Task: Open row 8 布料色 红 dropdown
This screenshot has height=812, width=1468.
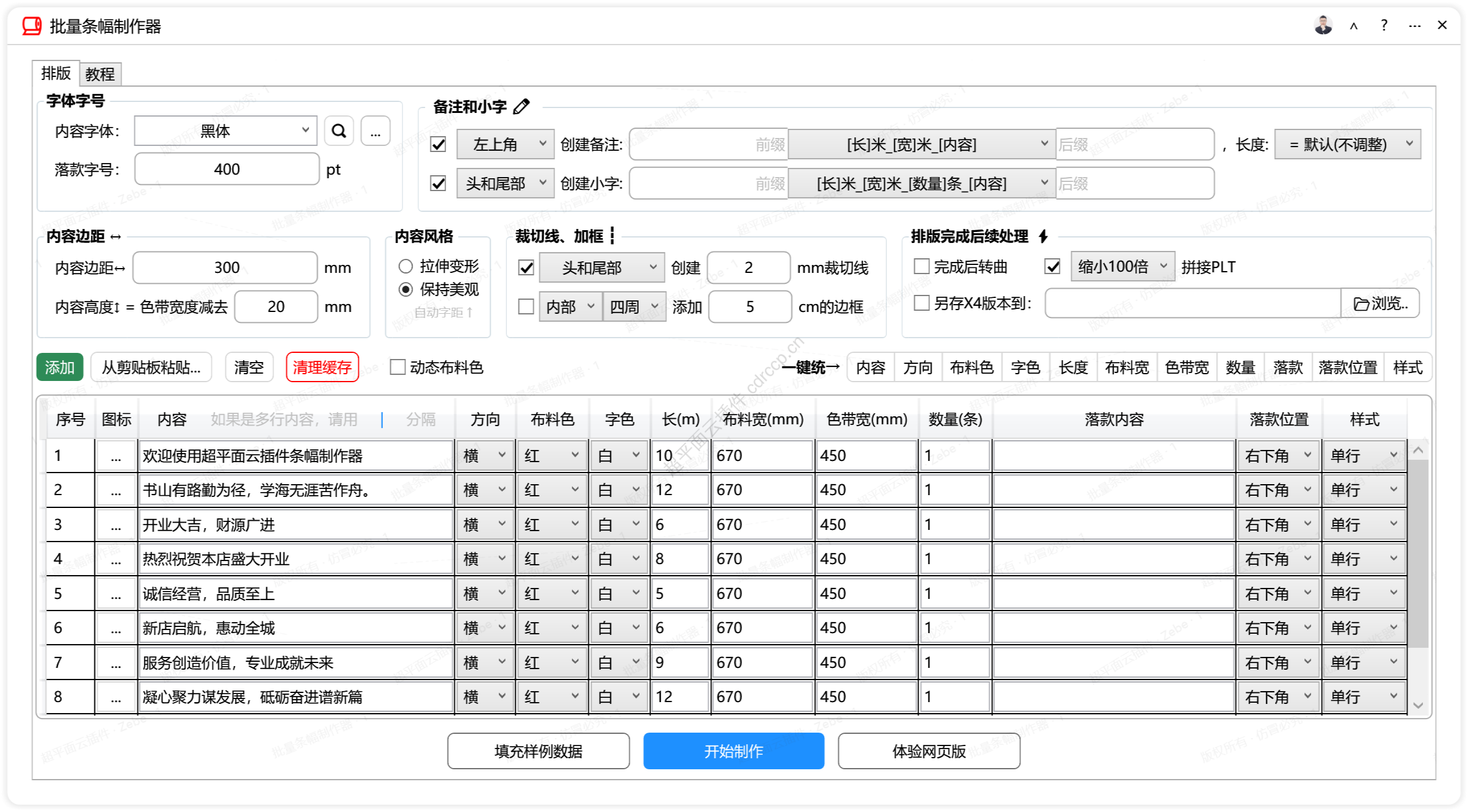Action: [553, 697]
